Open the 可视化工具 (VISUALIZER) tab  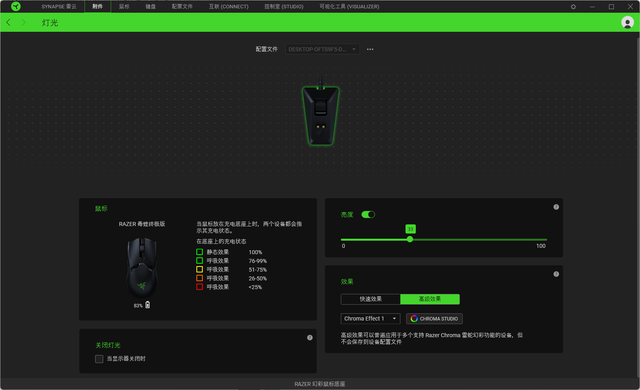point(349,7)
